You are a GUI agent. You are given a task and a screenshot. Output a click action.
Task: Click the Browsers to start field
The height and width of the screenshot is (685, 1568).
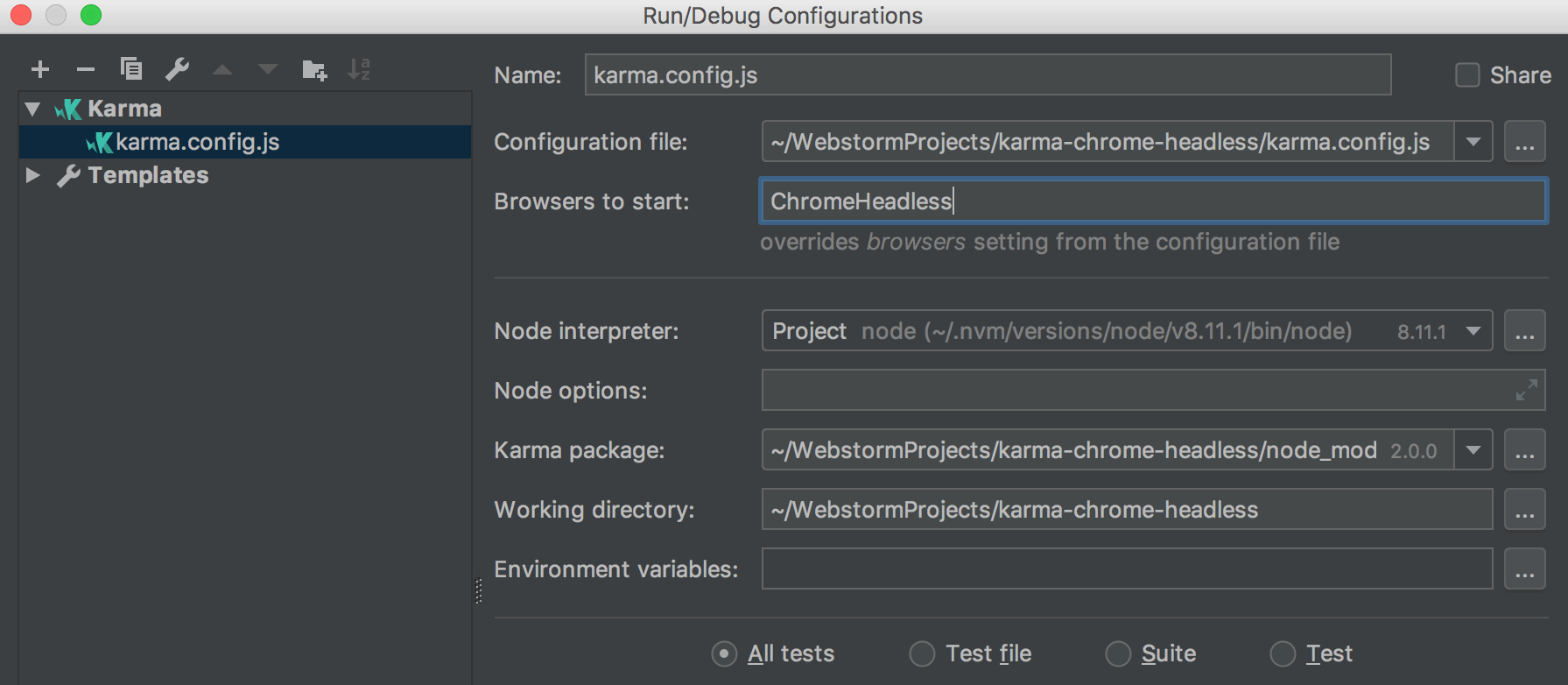[1154, 201]
